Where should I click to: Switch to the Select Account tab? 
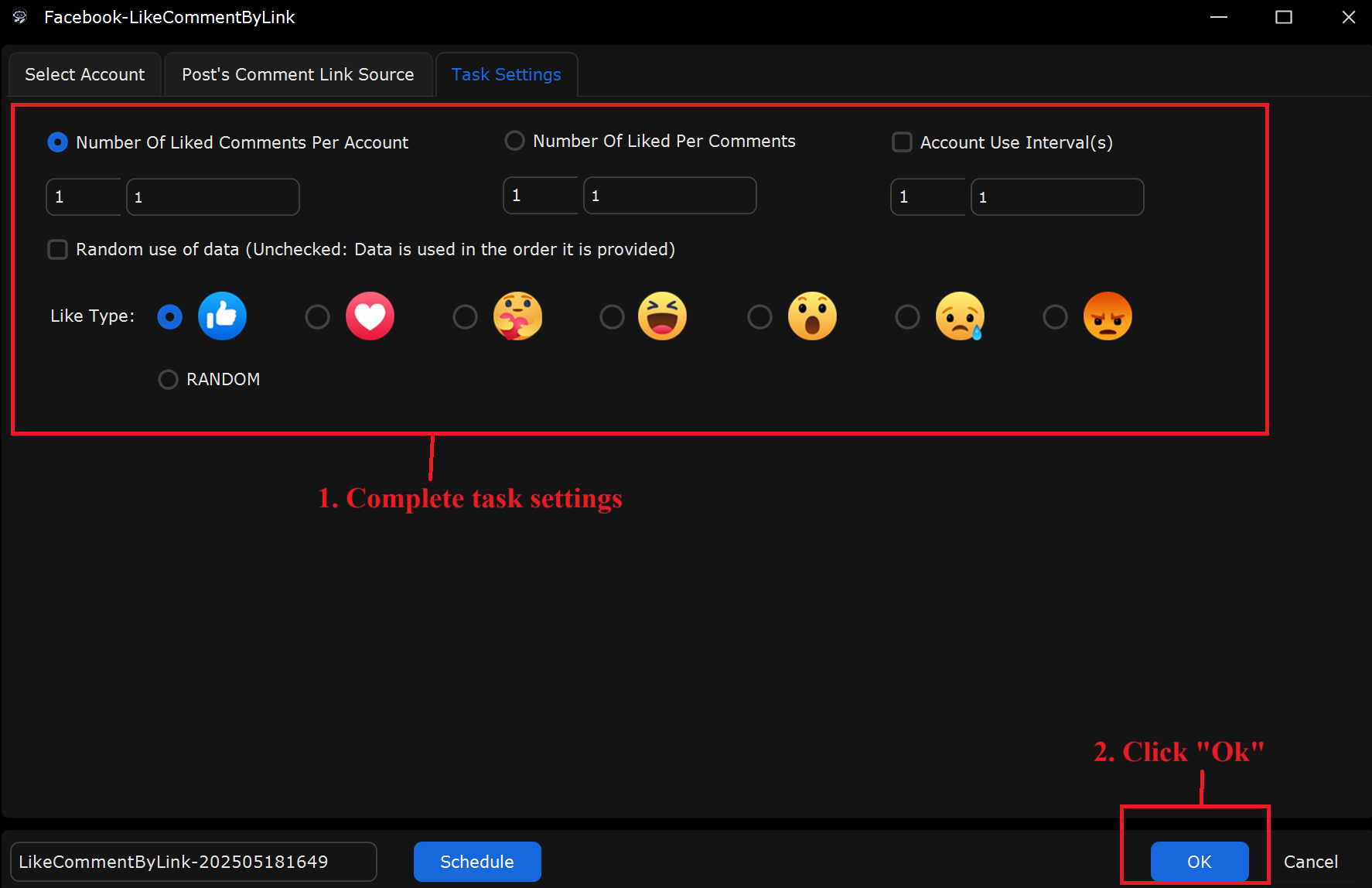[x=85, y=74]
